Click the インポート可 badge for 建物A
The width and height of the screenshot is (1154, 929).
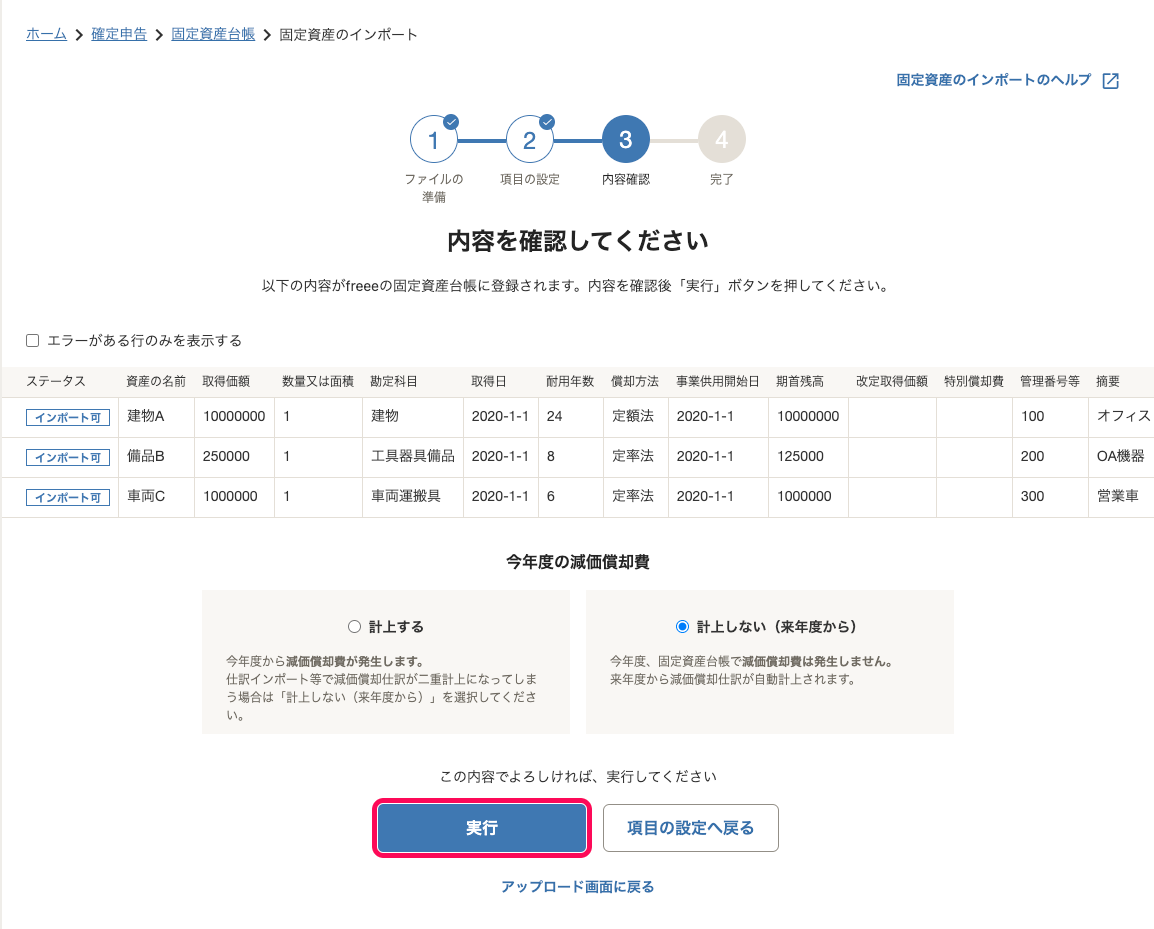tap(68, 417)
